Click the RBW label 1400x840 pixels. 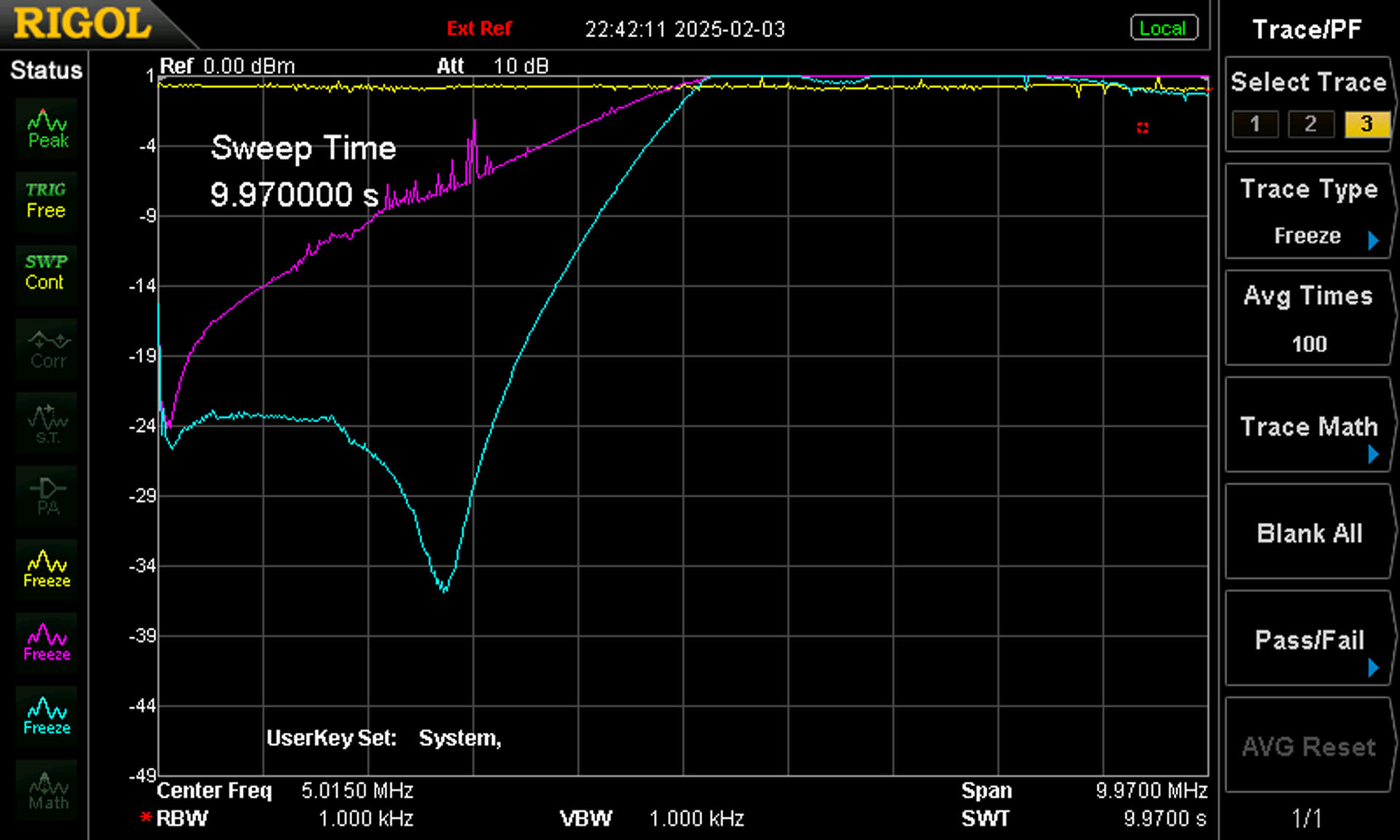[182, 818]
